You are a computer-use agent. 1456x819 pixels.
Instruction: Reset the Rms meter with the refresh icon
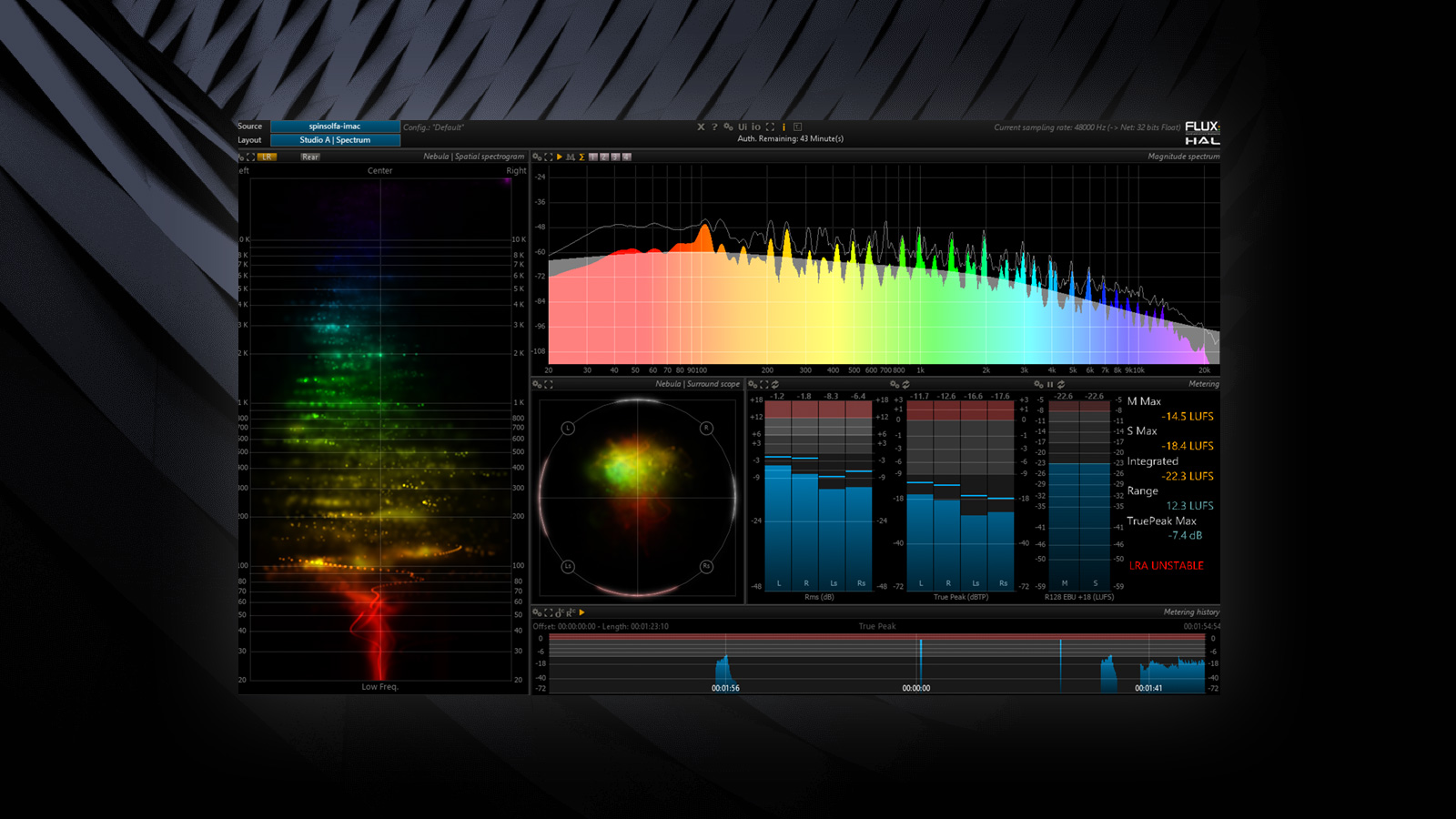(x=775, y=384)
